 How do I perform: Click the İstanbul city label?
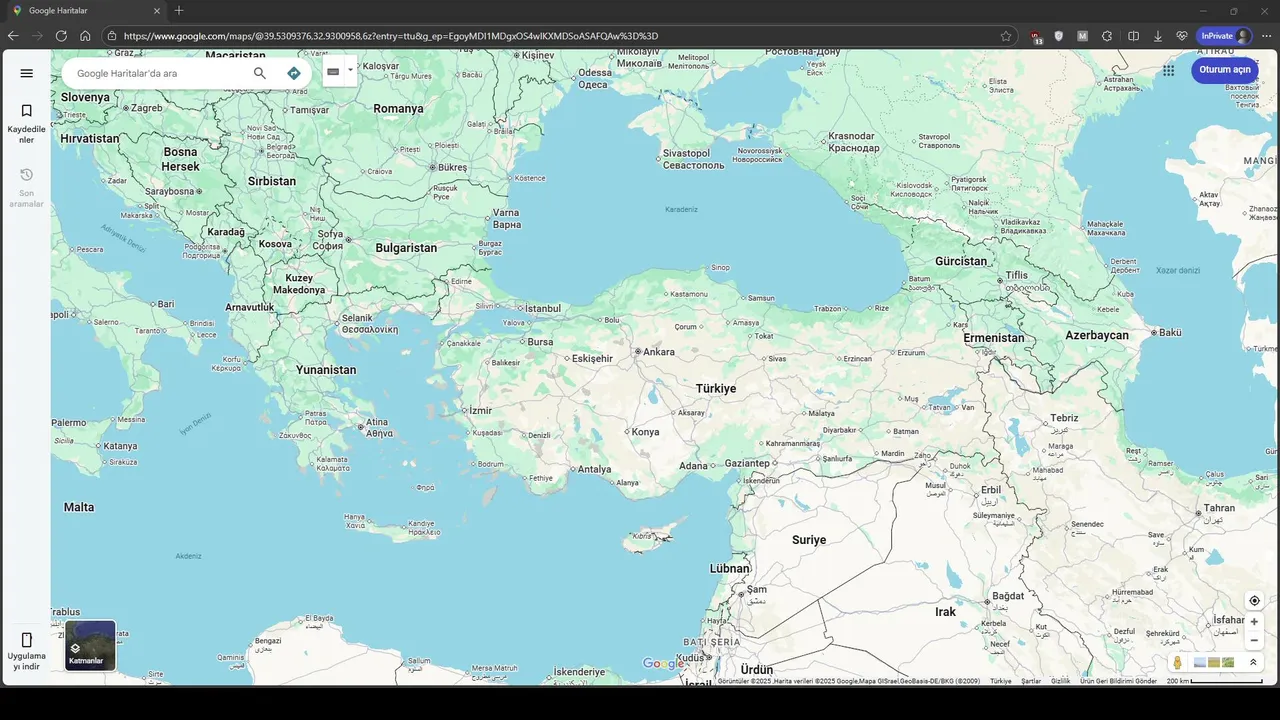tap(543, 308)
